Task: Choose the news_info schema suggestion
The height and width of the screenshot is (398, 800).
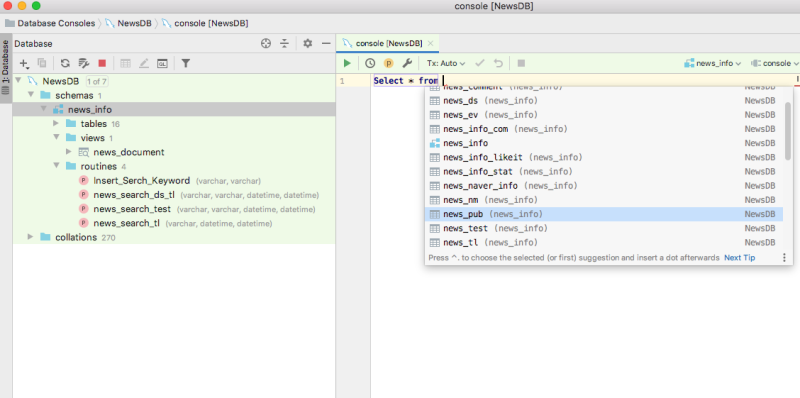Action: pyautogui.click(x=604, y=143)
